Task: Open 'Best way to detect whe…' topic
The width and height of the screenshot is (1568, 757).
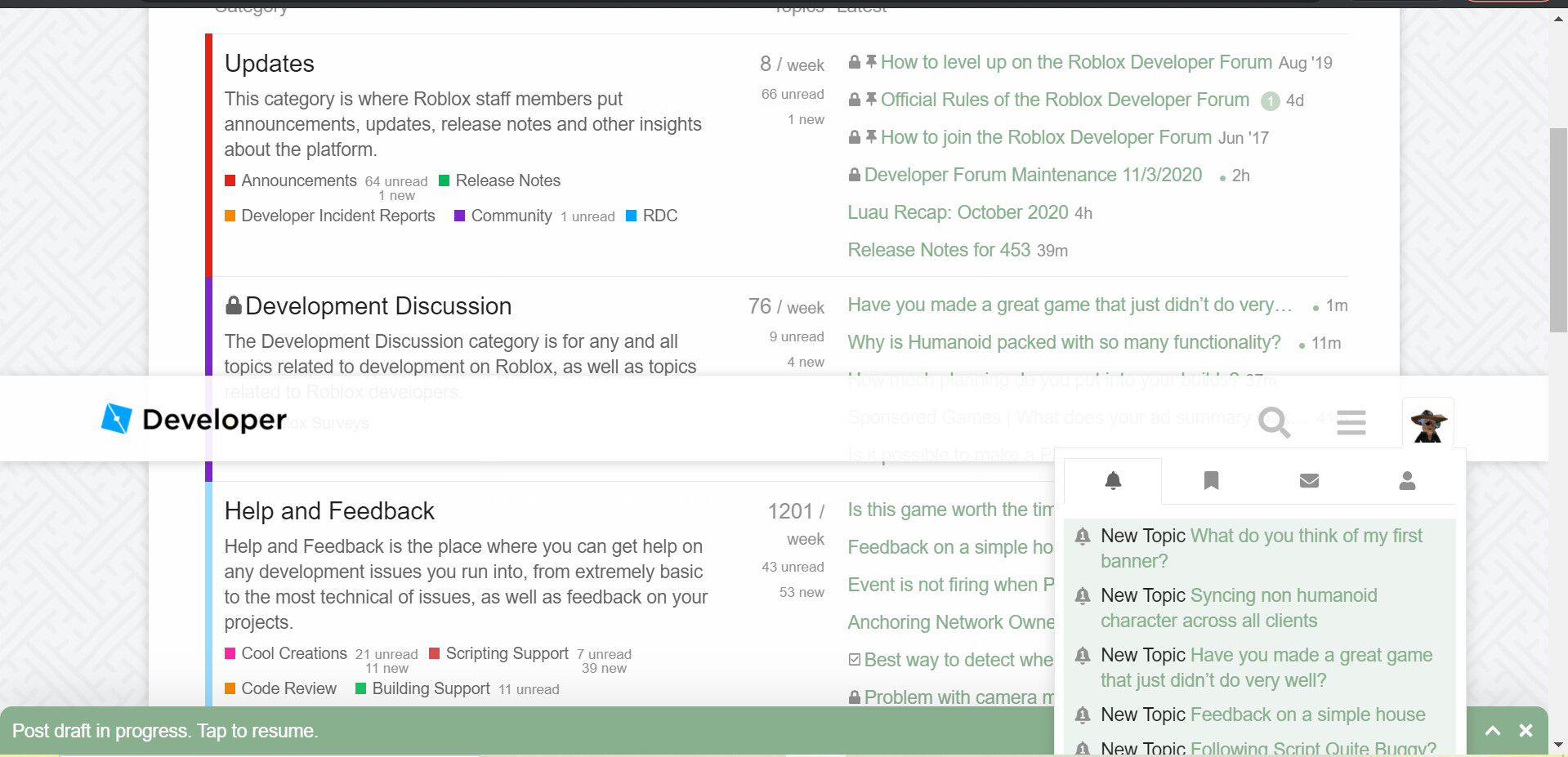Action: tap(959, 660)
